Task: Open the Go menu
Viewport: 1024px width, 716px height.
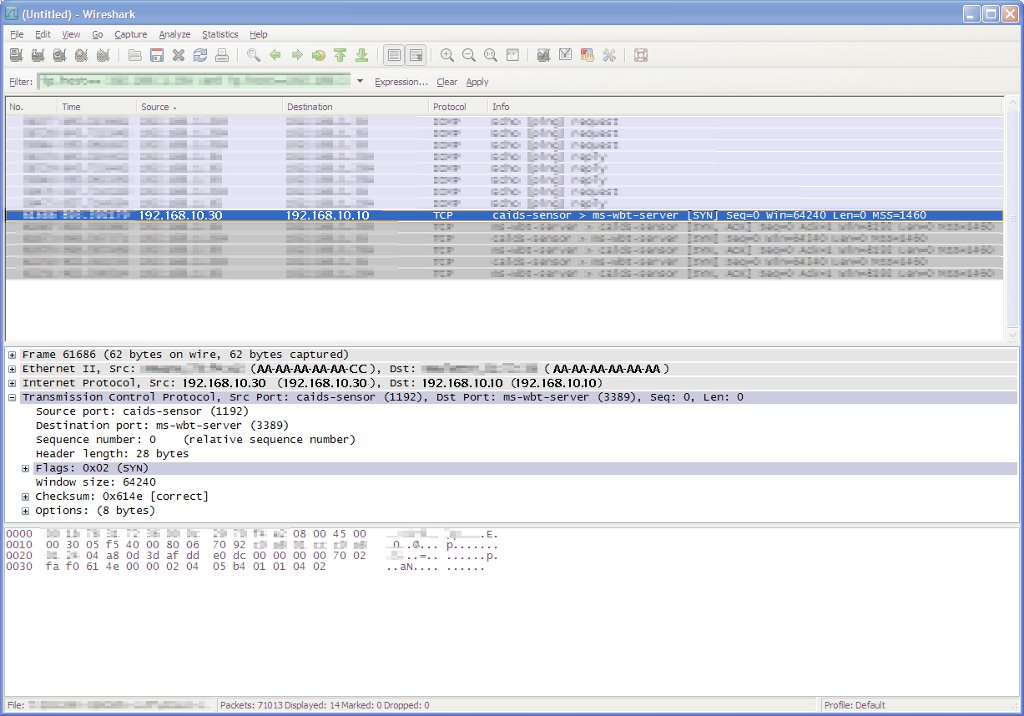Action: coord(97,35)
